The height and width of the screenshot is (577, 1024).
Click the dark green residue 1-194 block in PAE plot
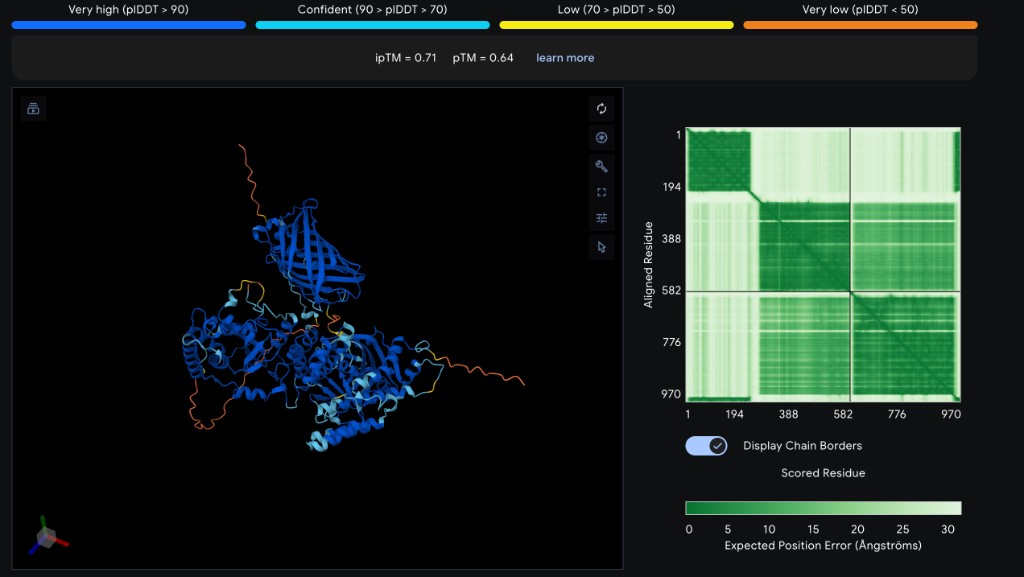[x=718, y=160]
